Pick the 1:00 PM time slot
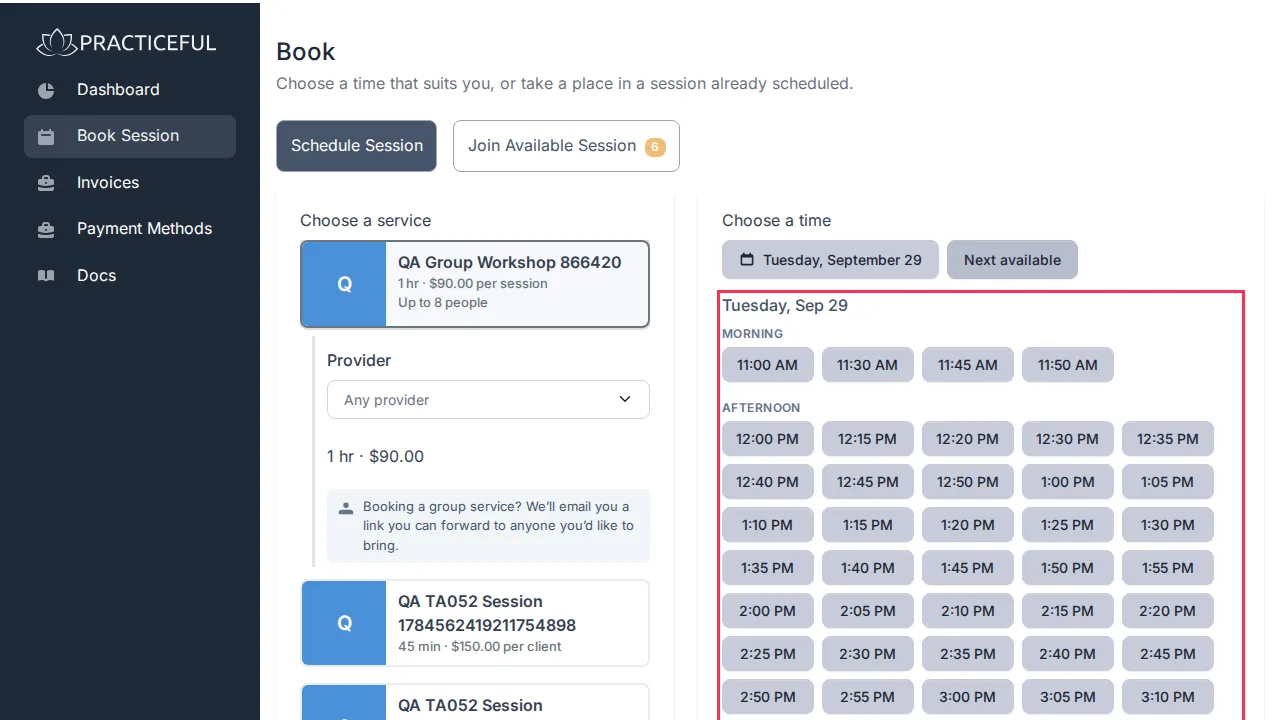Image resolution: width=1280 pixels, height=720 pixels. tap(1068, 482)
